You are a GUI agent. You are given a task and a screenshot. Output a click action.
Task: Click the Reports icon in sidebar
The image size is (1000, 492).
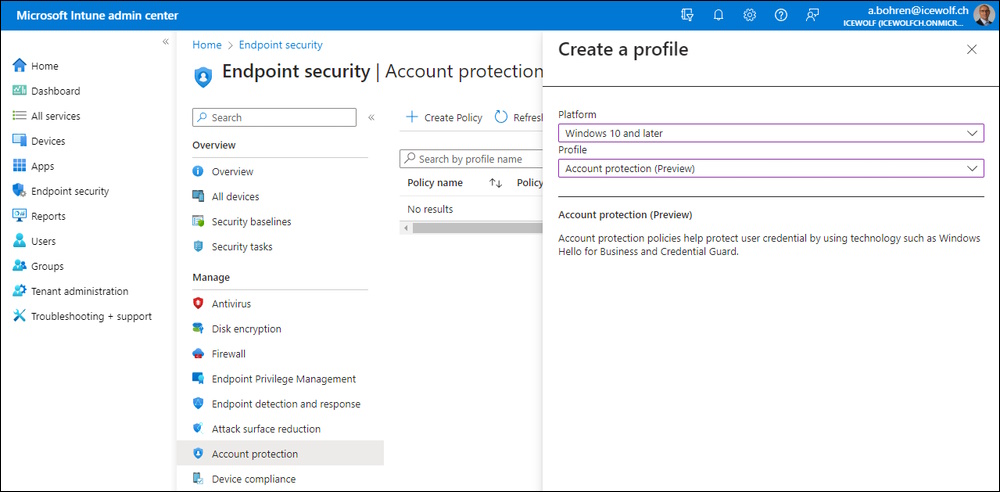[x=20, y=216]
